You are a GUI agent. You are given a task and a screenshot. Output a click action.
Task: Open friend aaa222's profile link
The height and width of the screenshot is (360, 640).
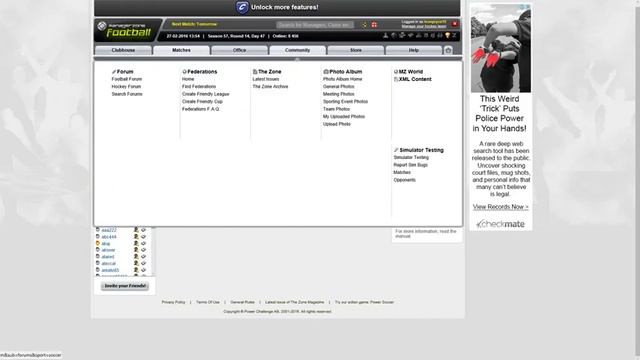click(109, 230)
